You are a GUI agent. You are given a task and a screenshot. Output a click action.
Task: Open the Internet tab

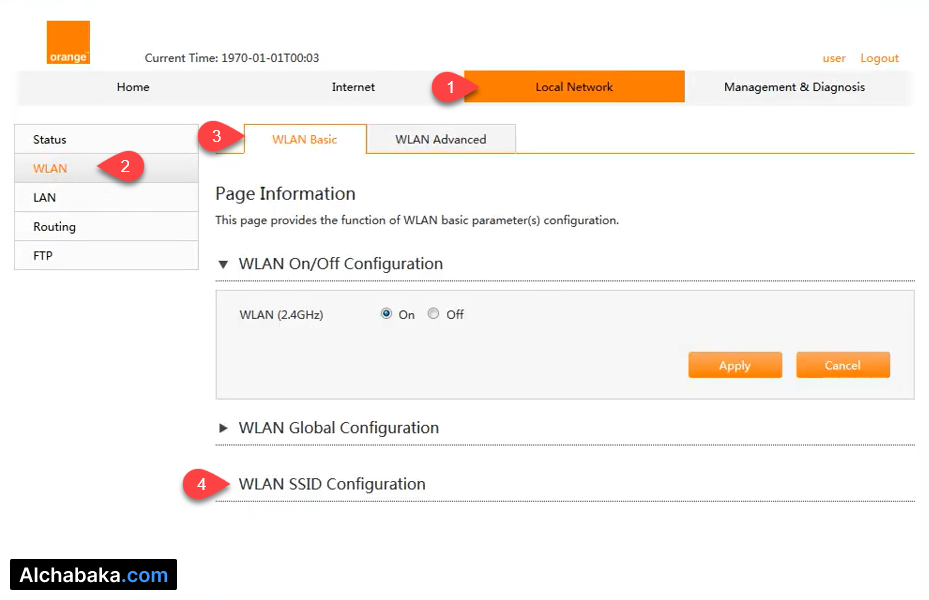(353, 87)
